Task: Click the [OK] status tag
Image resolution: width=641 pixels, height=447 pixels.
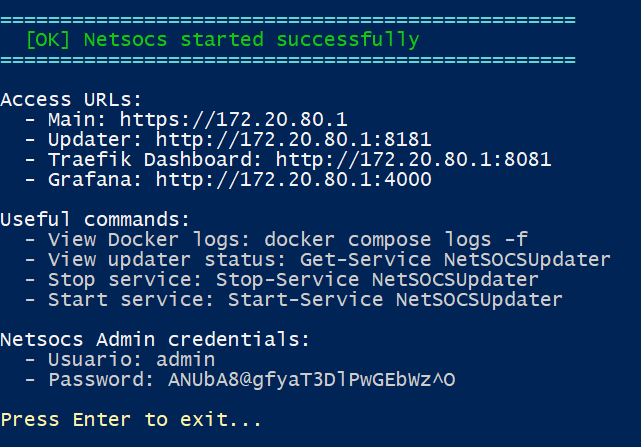Action: click(50, 40)
